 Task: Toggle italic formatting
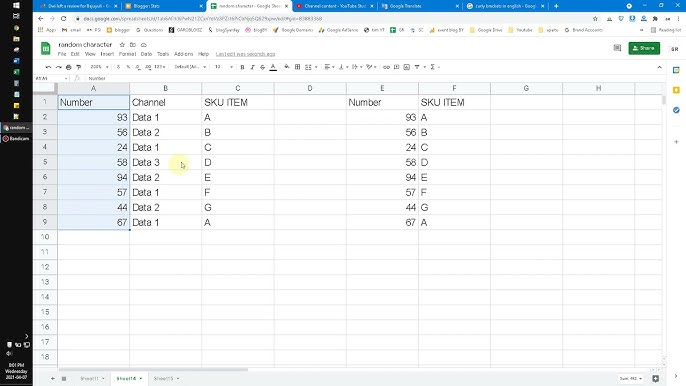click(x=252, y=67)
